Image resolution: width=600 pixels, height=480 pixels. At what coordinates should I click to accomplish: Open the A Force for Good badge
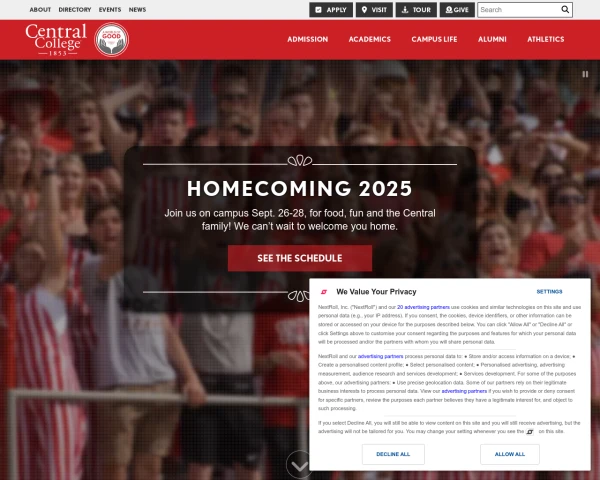coord(111,39)
